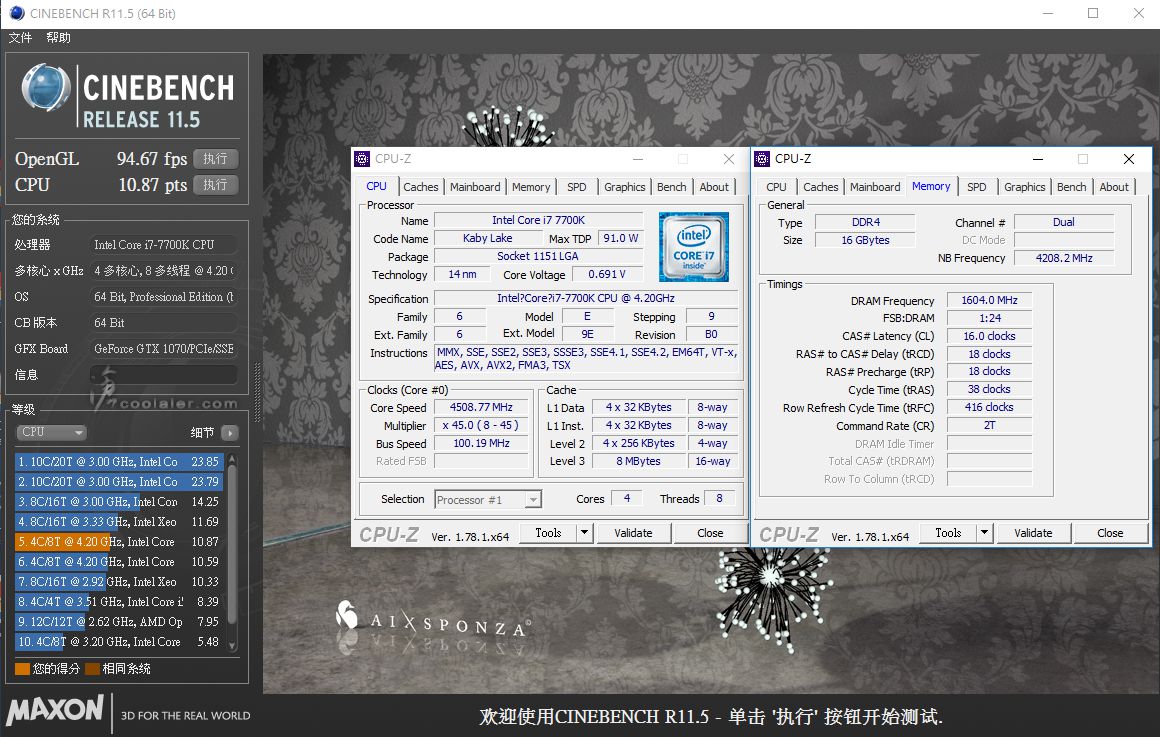Switch to CPU tab in left CPU-Z window
The image size is (1160, 737).
pyautogui.click(x=377, y=186)
